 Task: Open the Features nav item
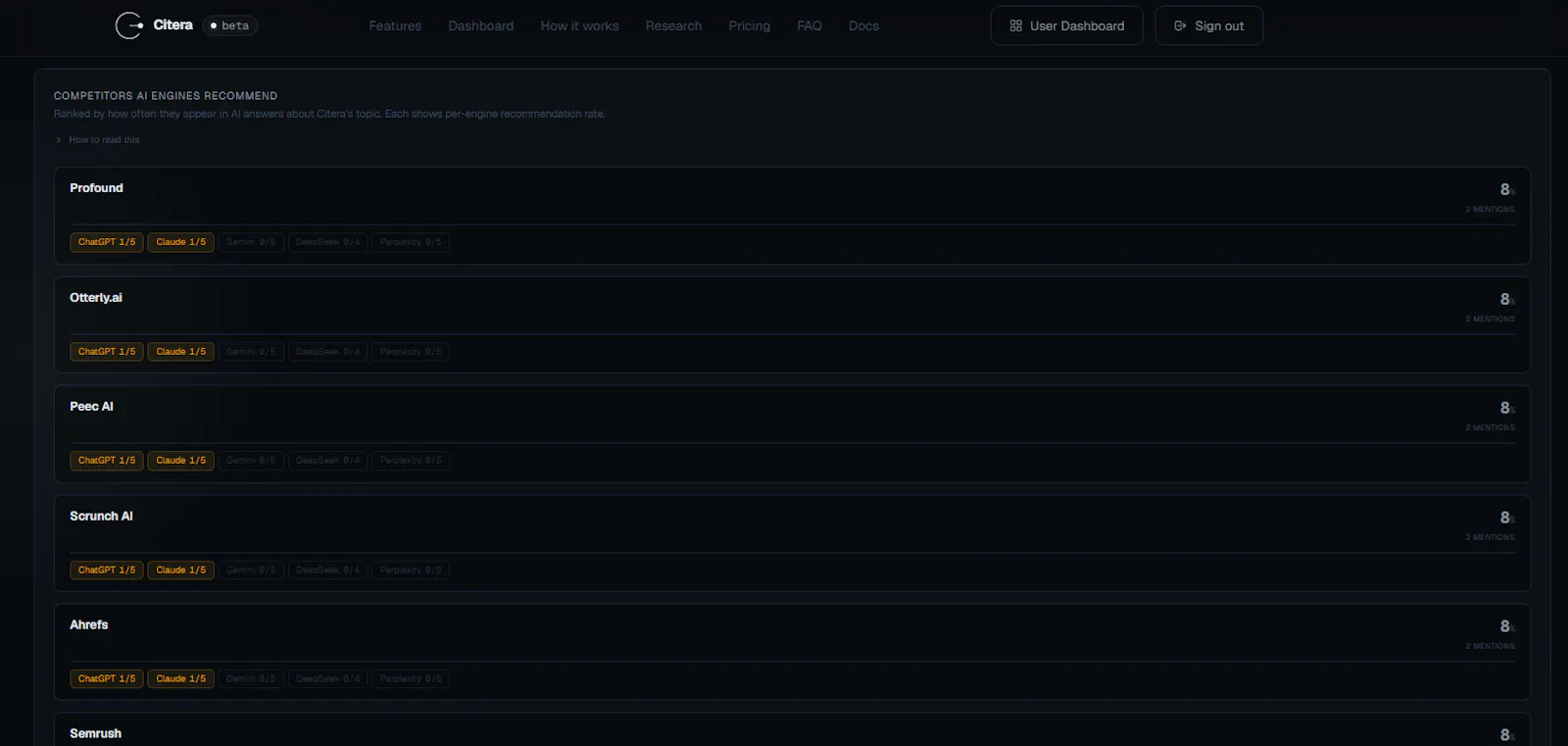pyautogui.click(x=395, y=25)
